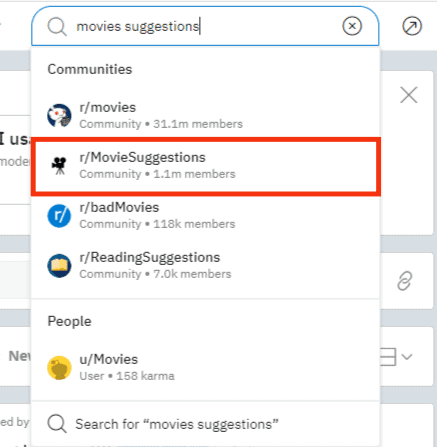
Task: Click the "158 karma" text
Action: (145, 376)
